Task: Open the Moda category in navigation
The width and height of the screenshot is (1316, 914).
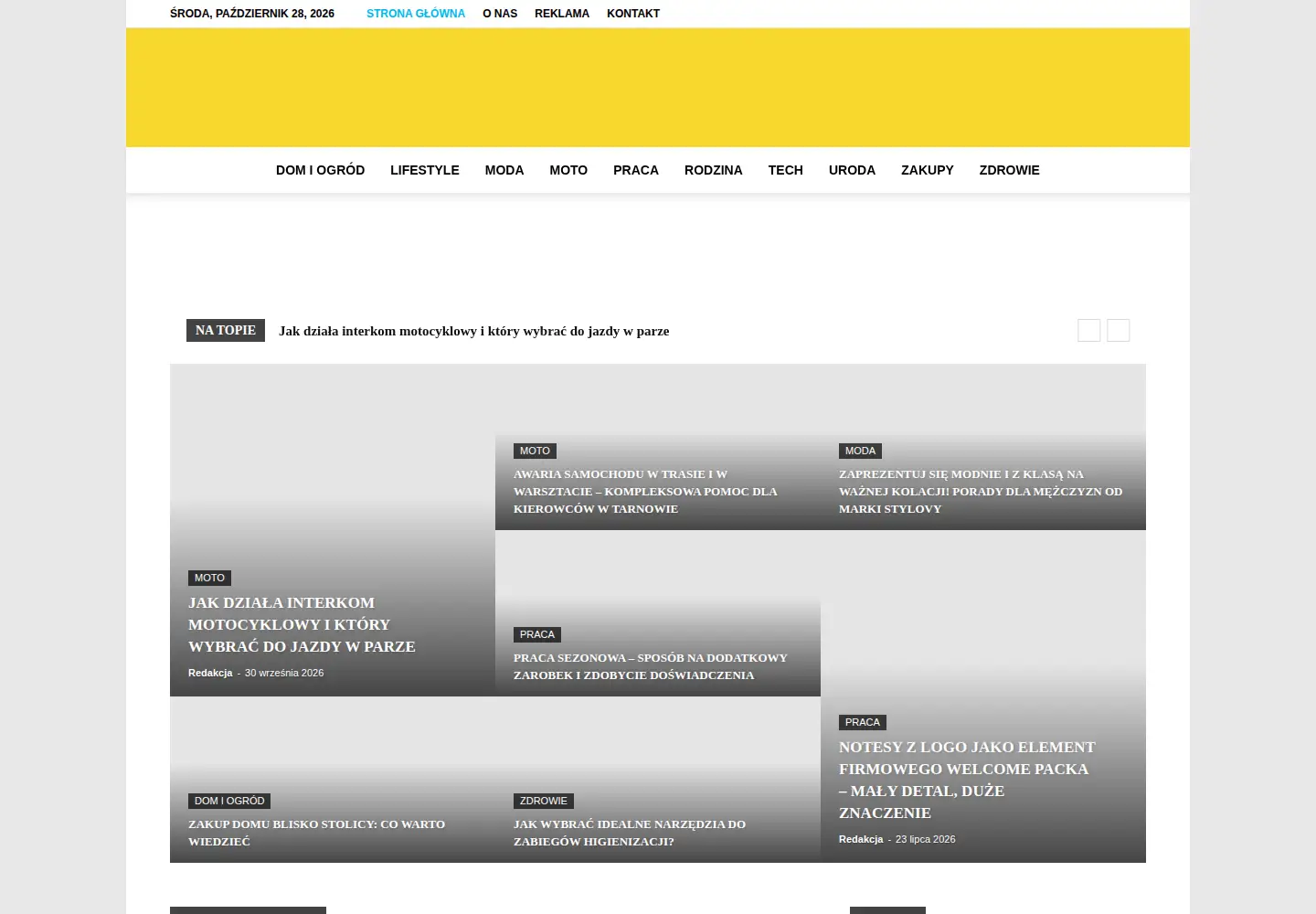Action: [504, 170]
